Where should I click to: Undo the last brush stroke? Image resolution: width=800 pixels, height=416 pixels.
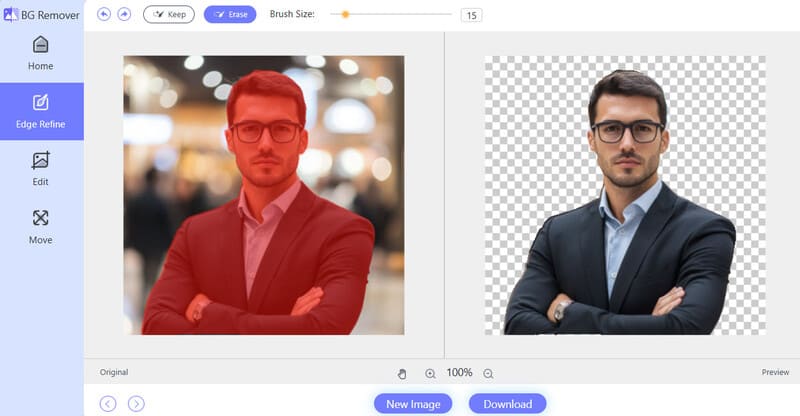pyautogui.click(x=104, y=14)
